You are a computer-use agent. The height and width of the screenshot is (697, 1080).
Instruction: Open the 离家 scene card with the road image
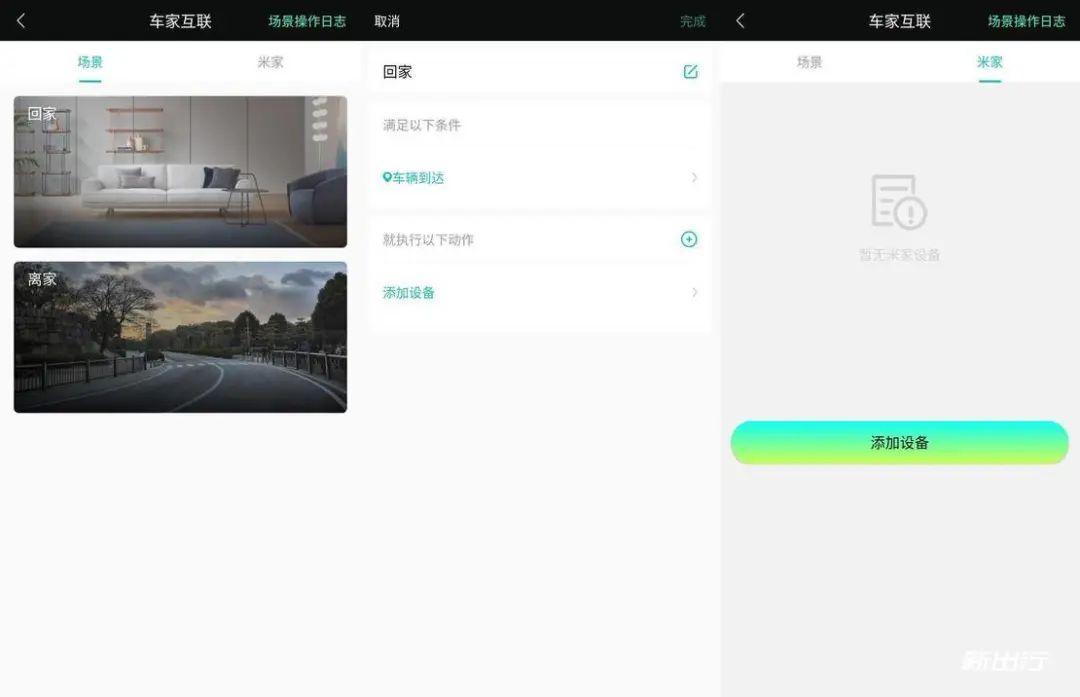pos(180,337)
